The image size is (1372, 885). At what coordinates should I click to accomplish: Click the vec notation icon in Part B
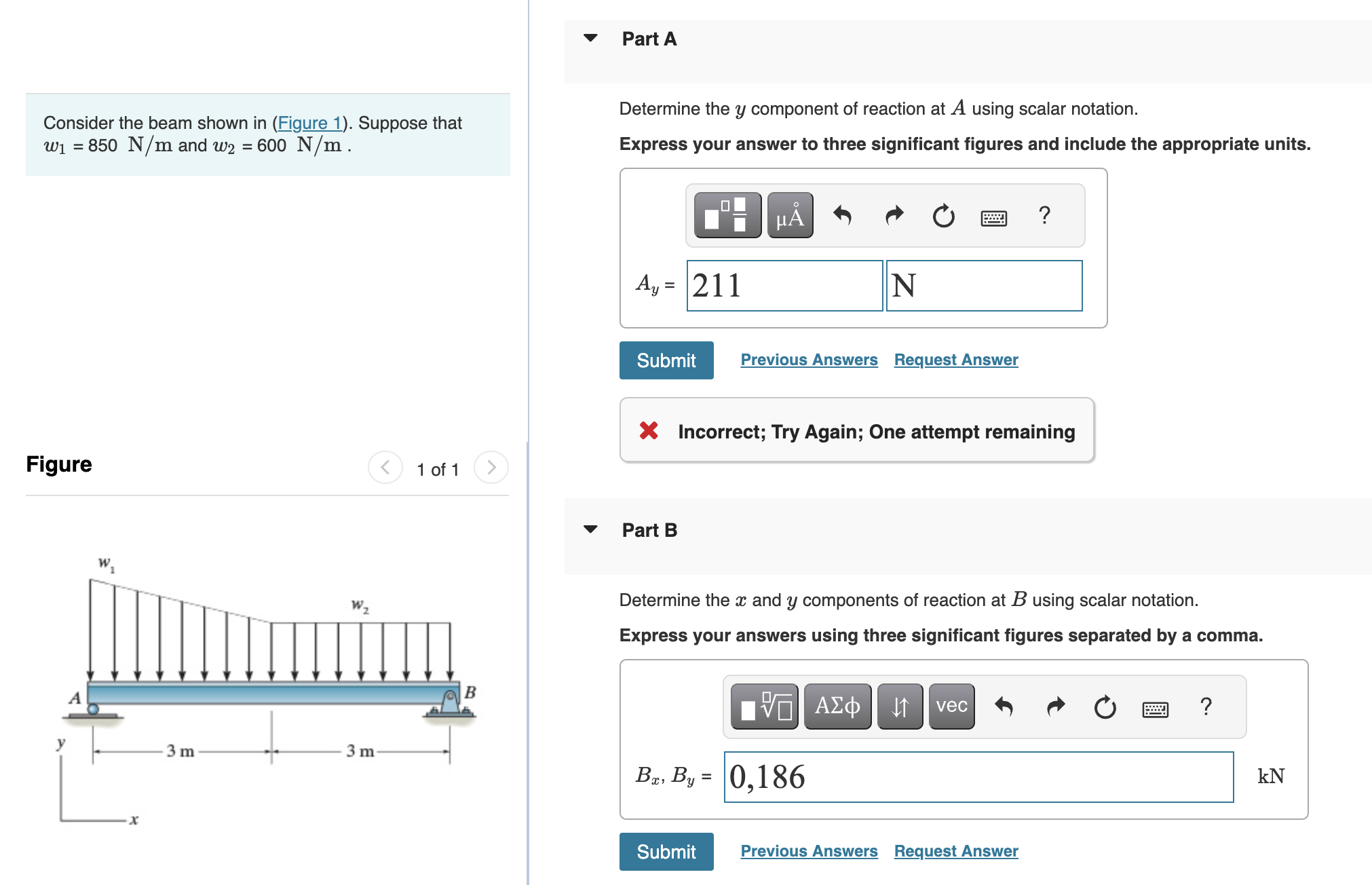pos(951,706)
